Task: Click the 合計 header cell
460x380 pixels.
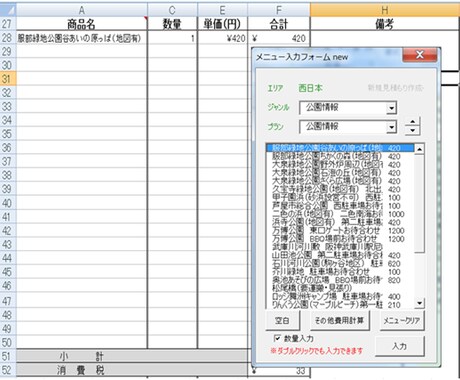Action: point(279,24)
